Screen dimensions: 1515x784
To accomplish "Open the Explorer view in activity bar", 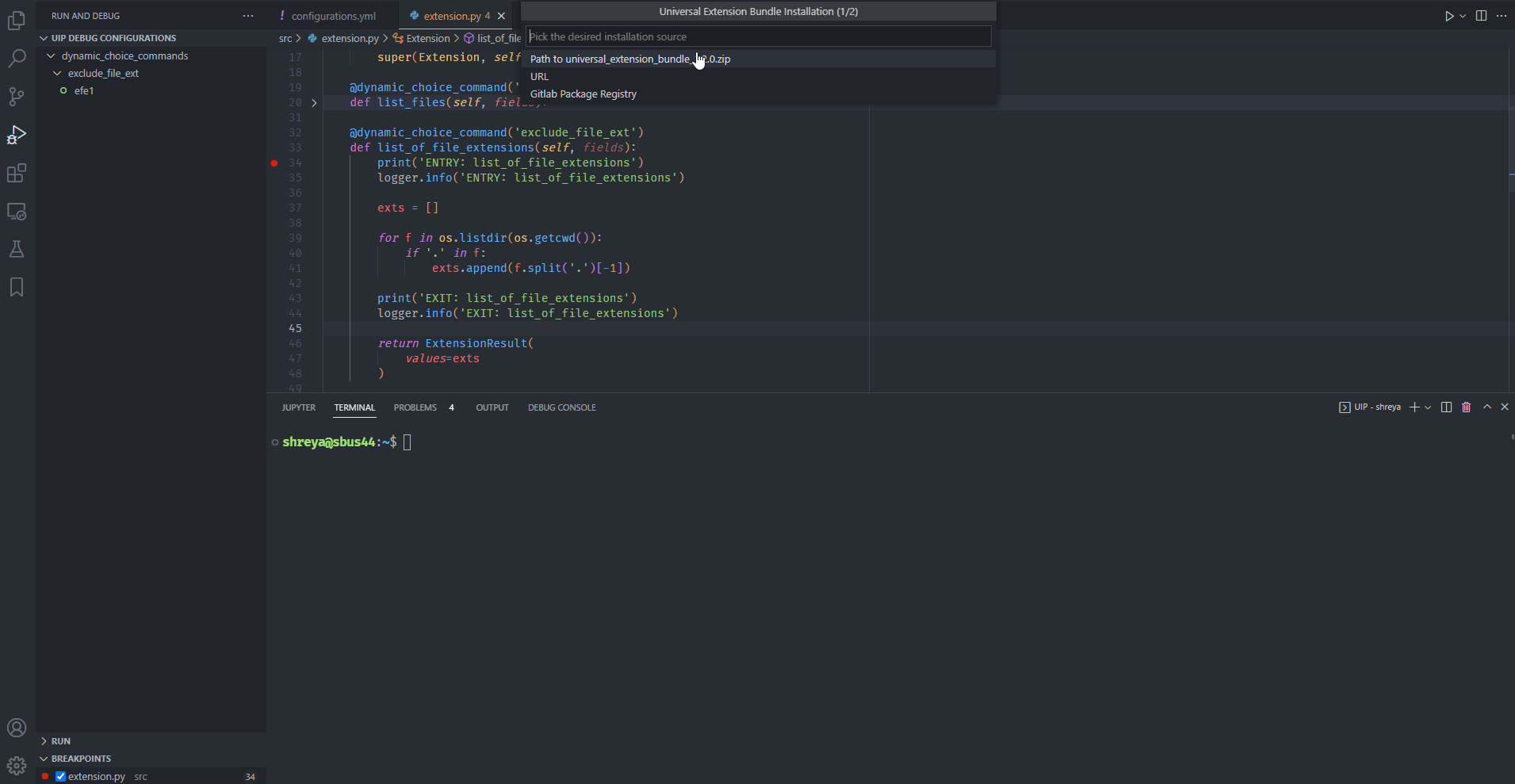I will (x=17, y=21).
